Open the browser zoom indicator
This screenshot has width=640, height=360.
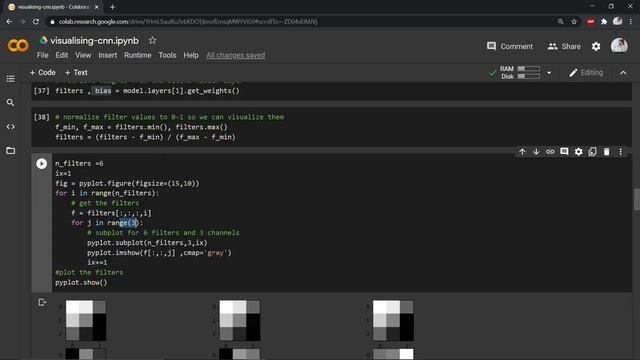point(560,21)
